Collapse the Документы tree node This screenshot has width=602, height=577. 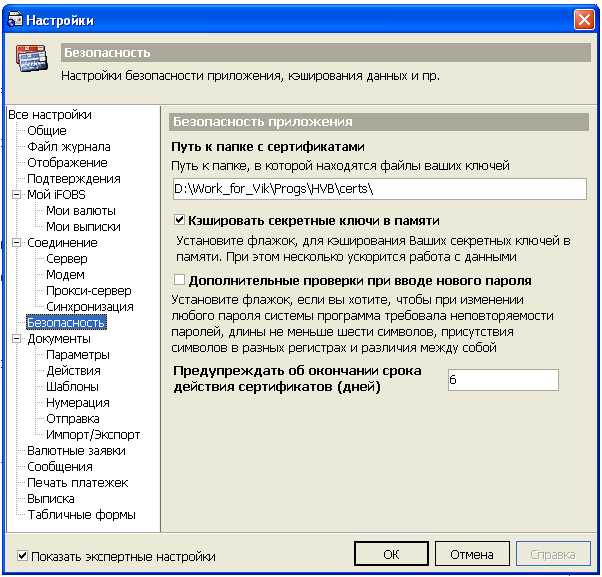click(16, 339)
